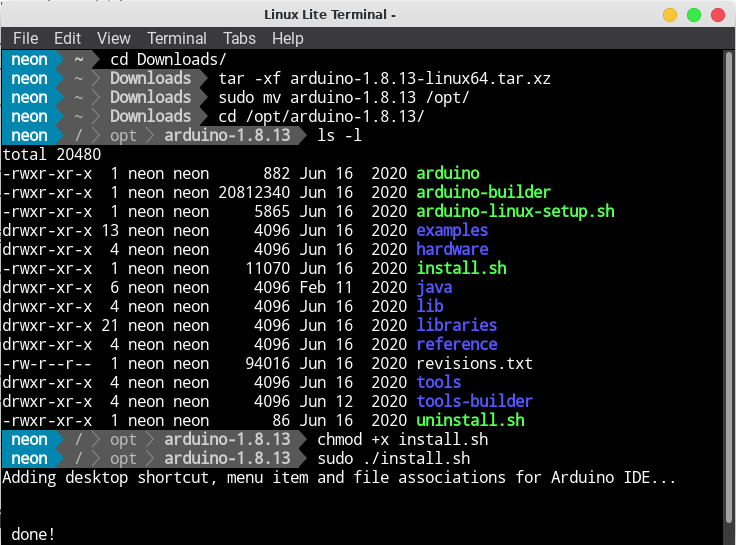
Task: Click the 'arduino-builder' file name
Action: (483, 192)
